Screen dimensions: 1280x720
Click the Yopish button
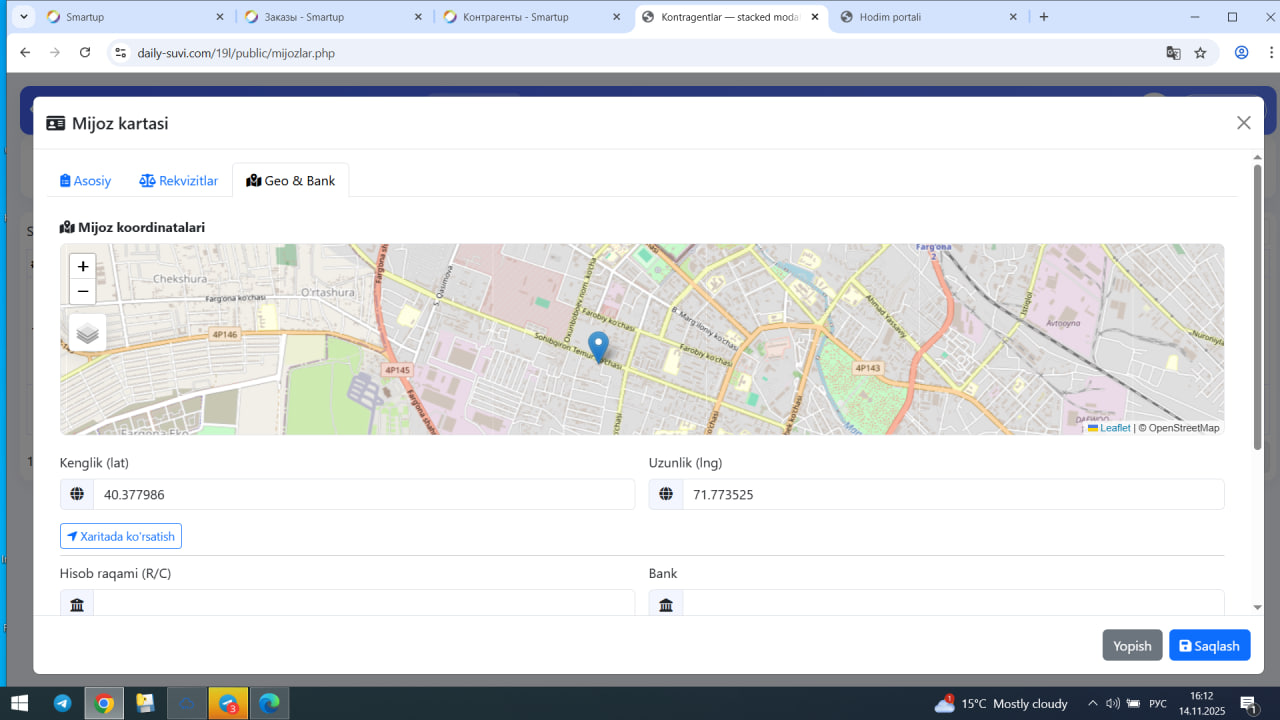pos(1132,646)
